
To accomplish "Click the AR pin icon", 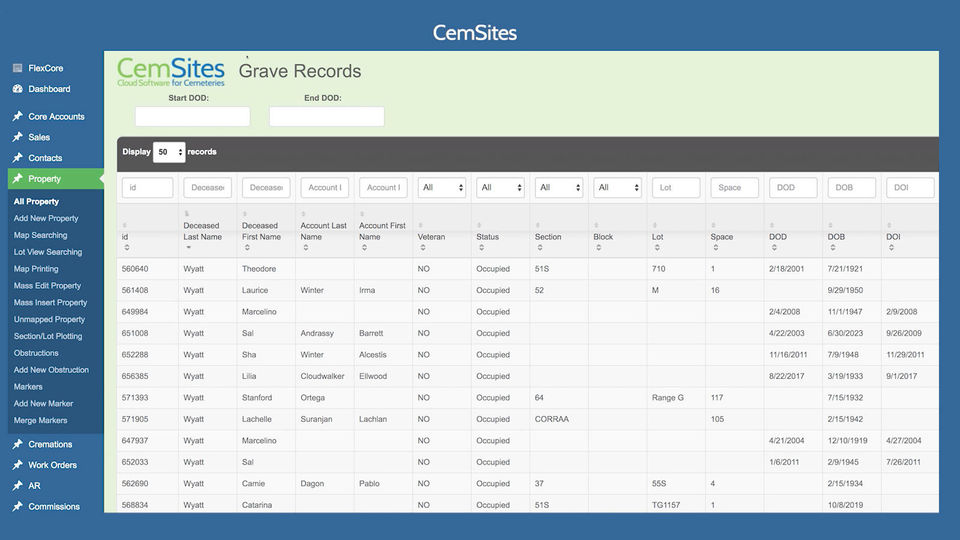I will pos(17,486).
